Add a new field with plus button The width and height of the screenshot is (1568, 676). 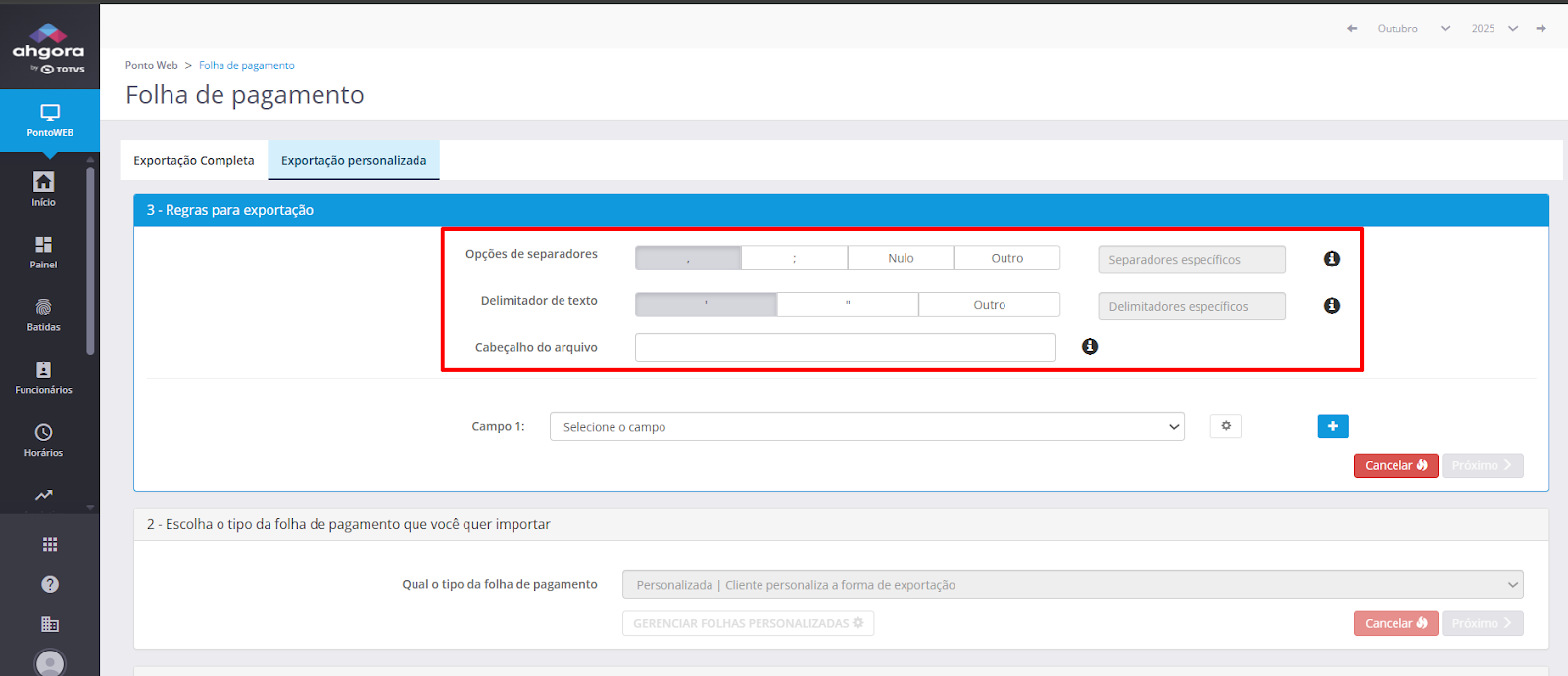coord(1333,426)
